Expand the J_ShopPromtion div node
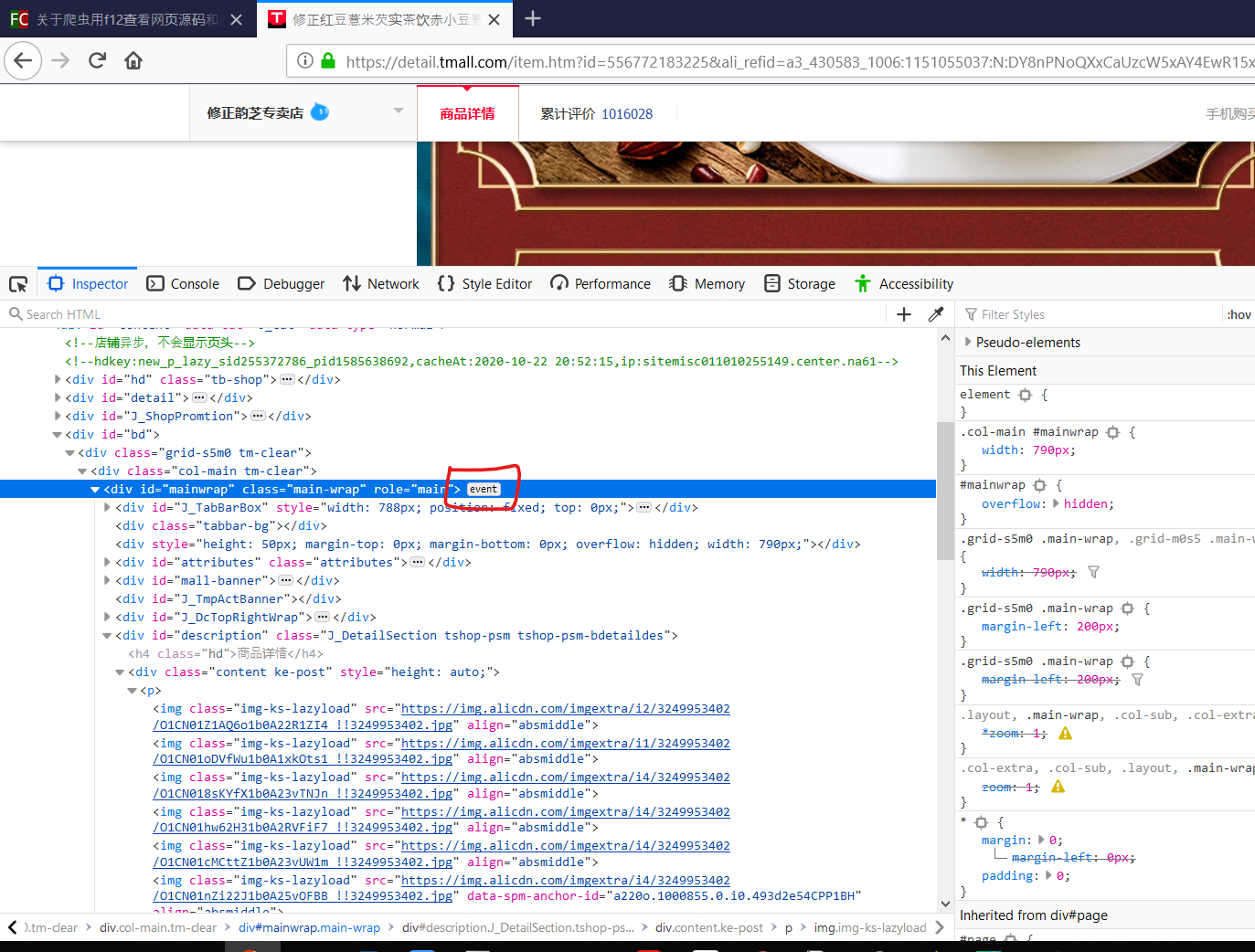Screen dimensions: 1255x952 58,416
